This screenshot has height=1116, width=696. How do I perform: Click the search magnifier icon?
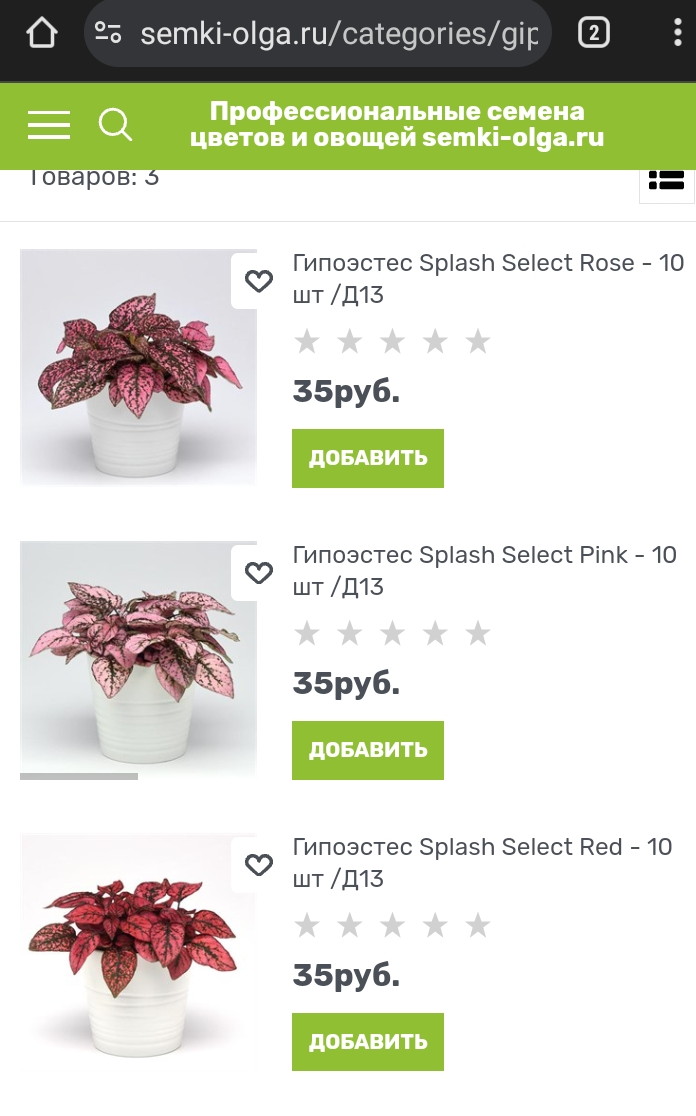click(x=115, y=125)
